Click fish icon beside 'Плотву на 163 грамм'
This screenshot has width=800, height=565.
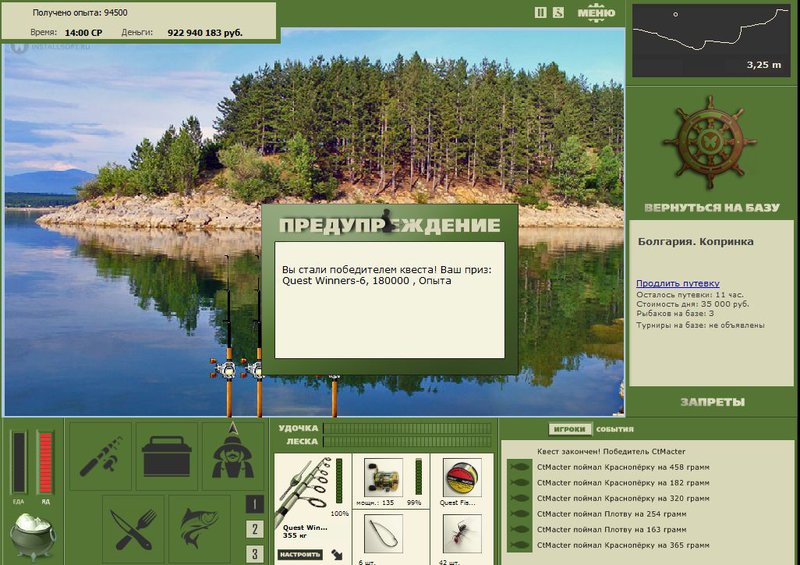pos(519,529)
